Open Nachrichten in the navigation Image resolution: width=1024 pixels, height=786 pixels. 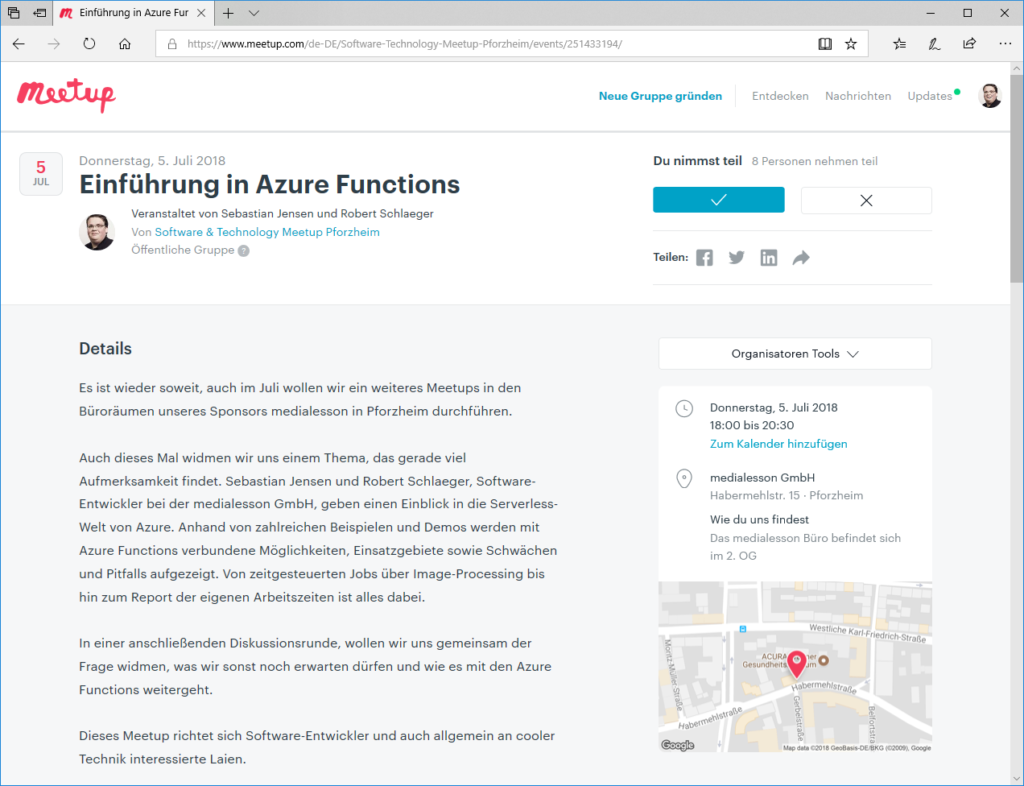(857, 96)
